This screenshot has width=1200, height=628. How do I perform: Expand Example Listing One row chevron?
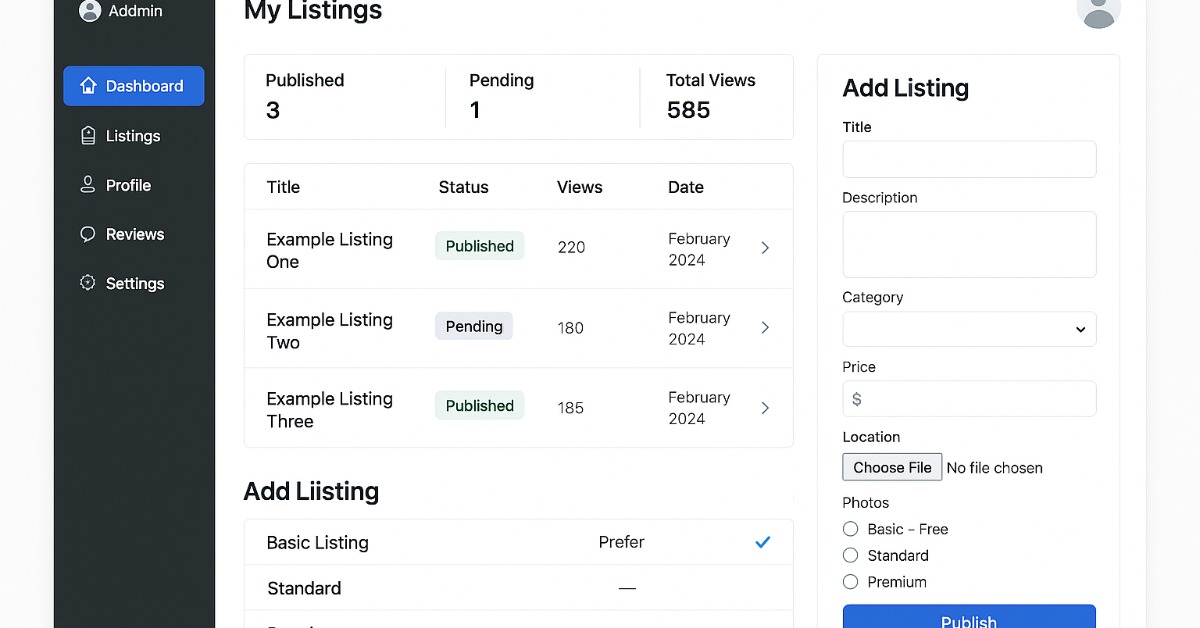click(x=765, y=248)
